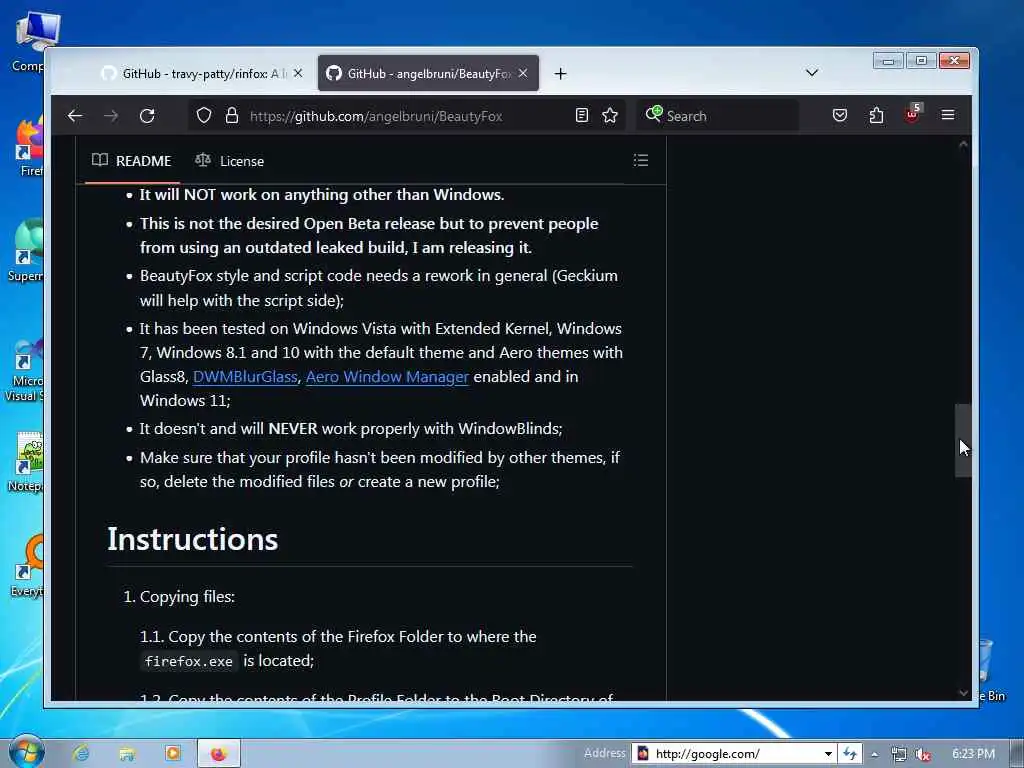Select the README tab
The width and height of the screenshot is (1024, 768).
(x=132, y=161)
